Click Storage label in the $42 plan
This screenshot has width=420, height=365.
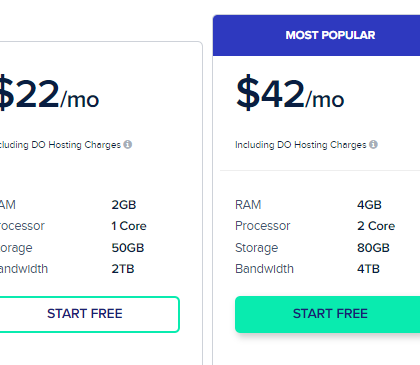[x=256, y=248]
